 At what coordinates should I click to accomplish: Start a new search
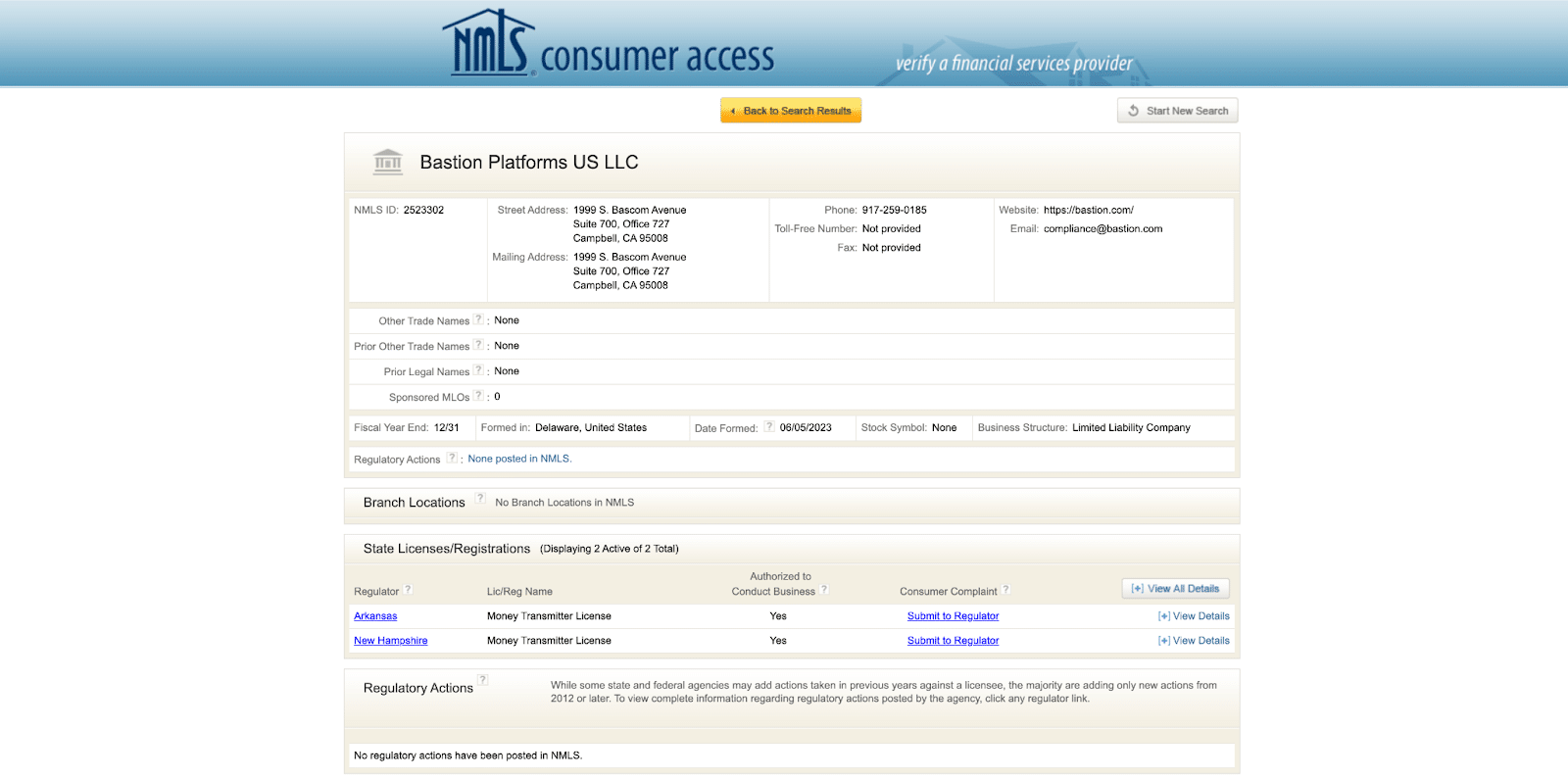click(x=1178, y=111)
